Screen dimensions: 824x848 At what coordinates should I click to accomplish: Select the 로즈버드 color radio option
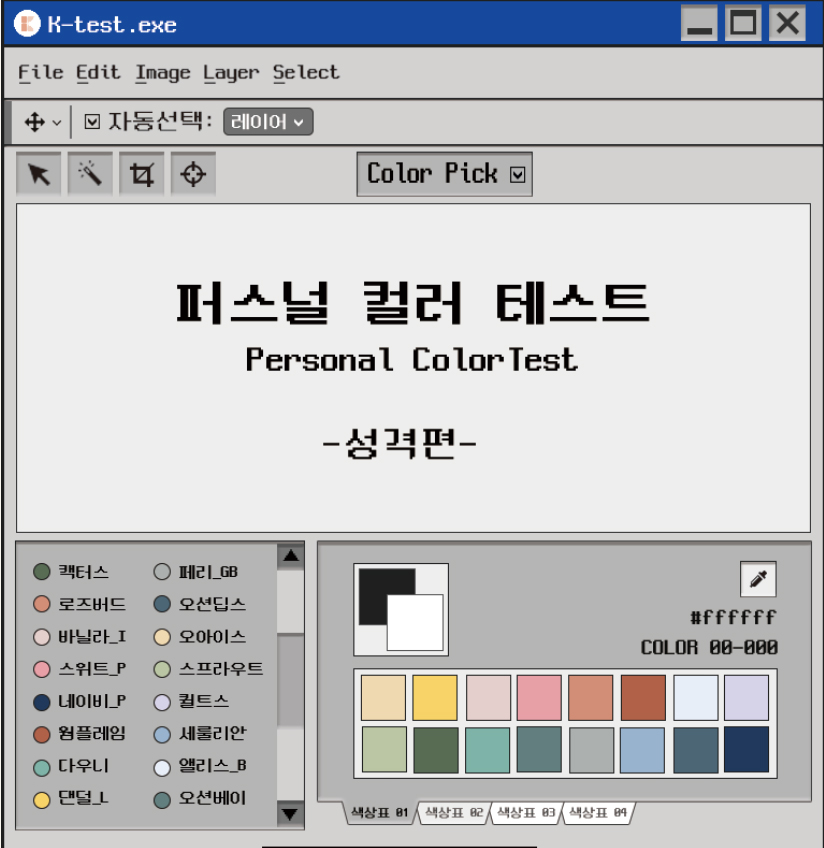(x=42, y=604)
